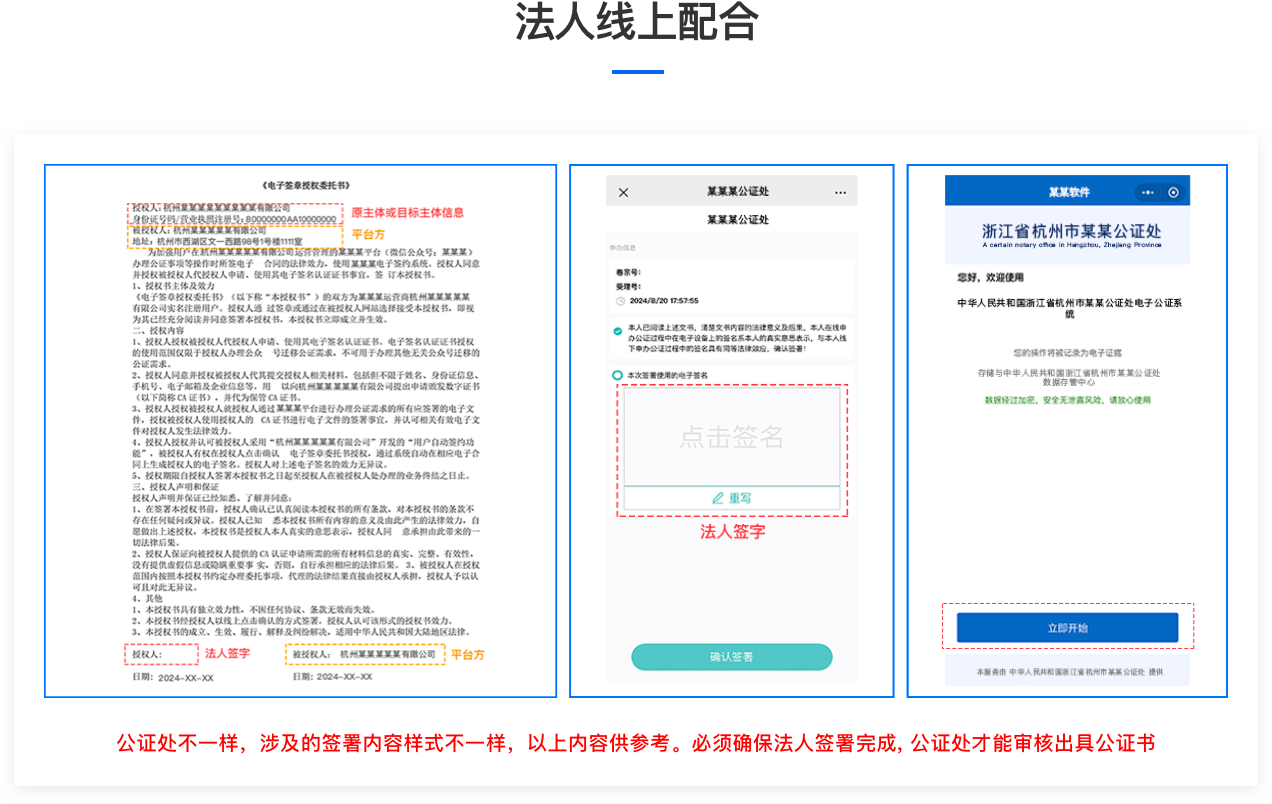Click the 某某软件 title bar text
The image size is (1272, 804).
1068,192
